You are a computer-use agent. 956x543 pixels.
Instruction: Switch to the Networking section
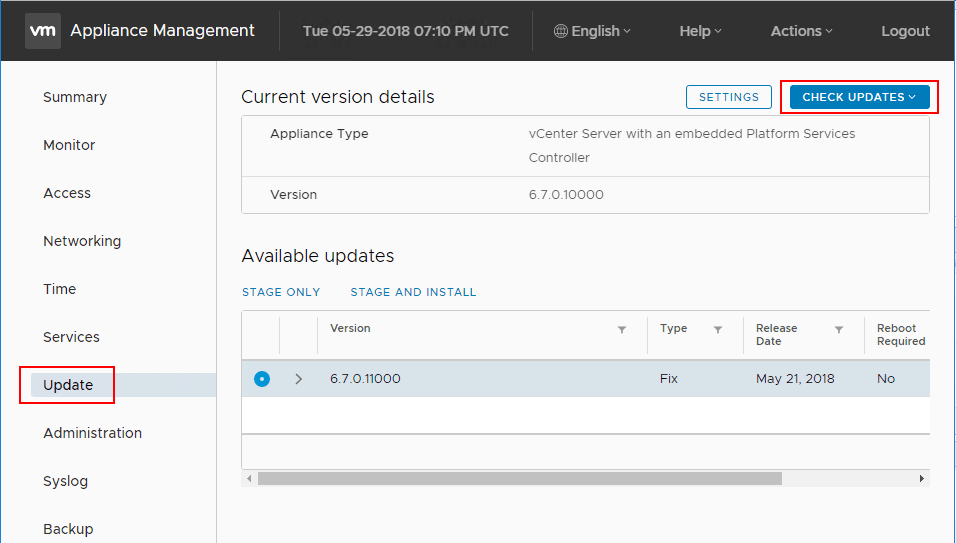[82, 241]
